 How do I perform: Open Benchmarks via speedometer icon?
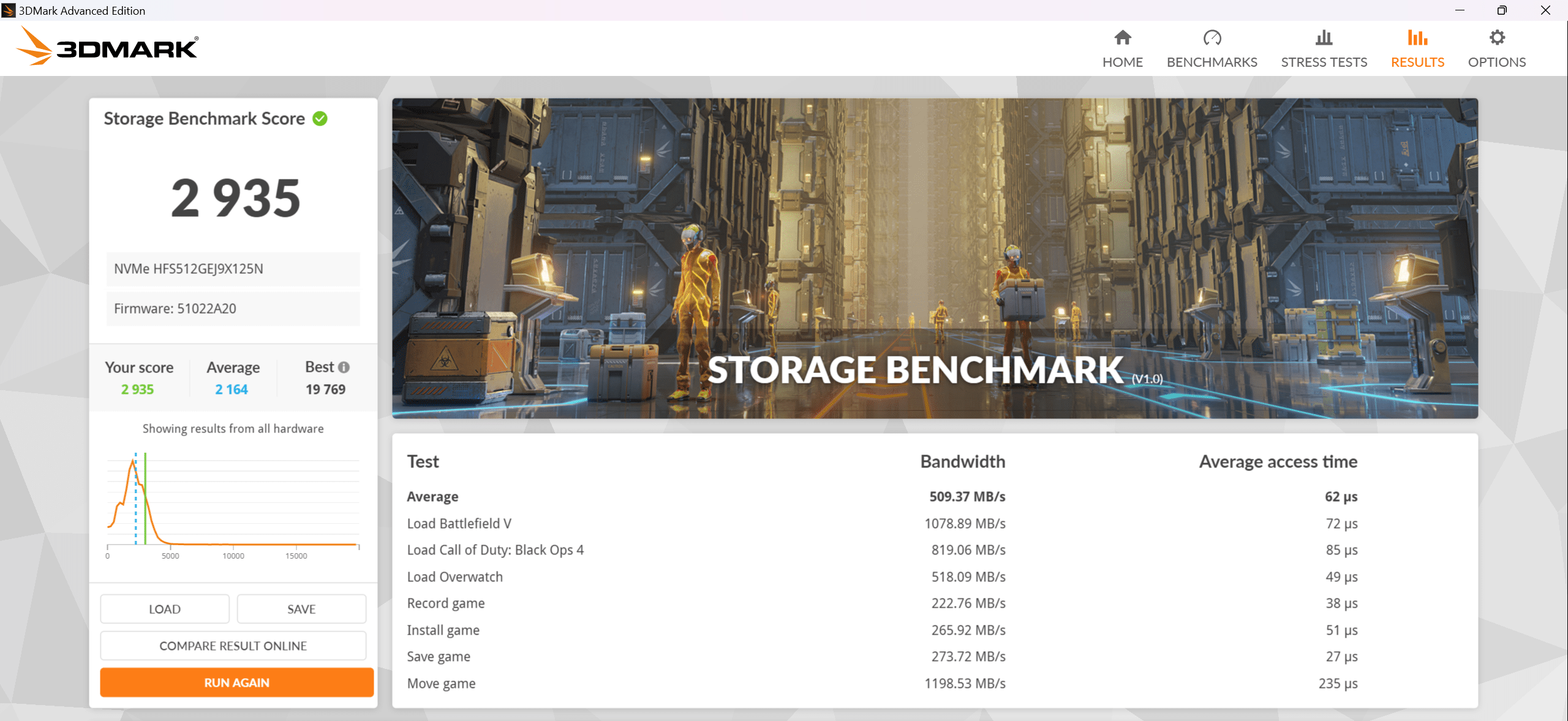pyautogui.click(x=1212, y=38)
